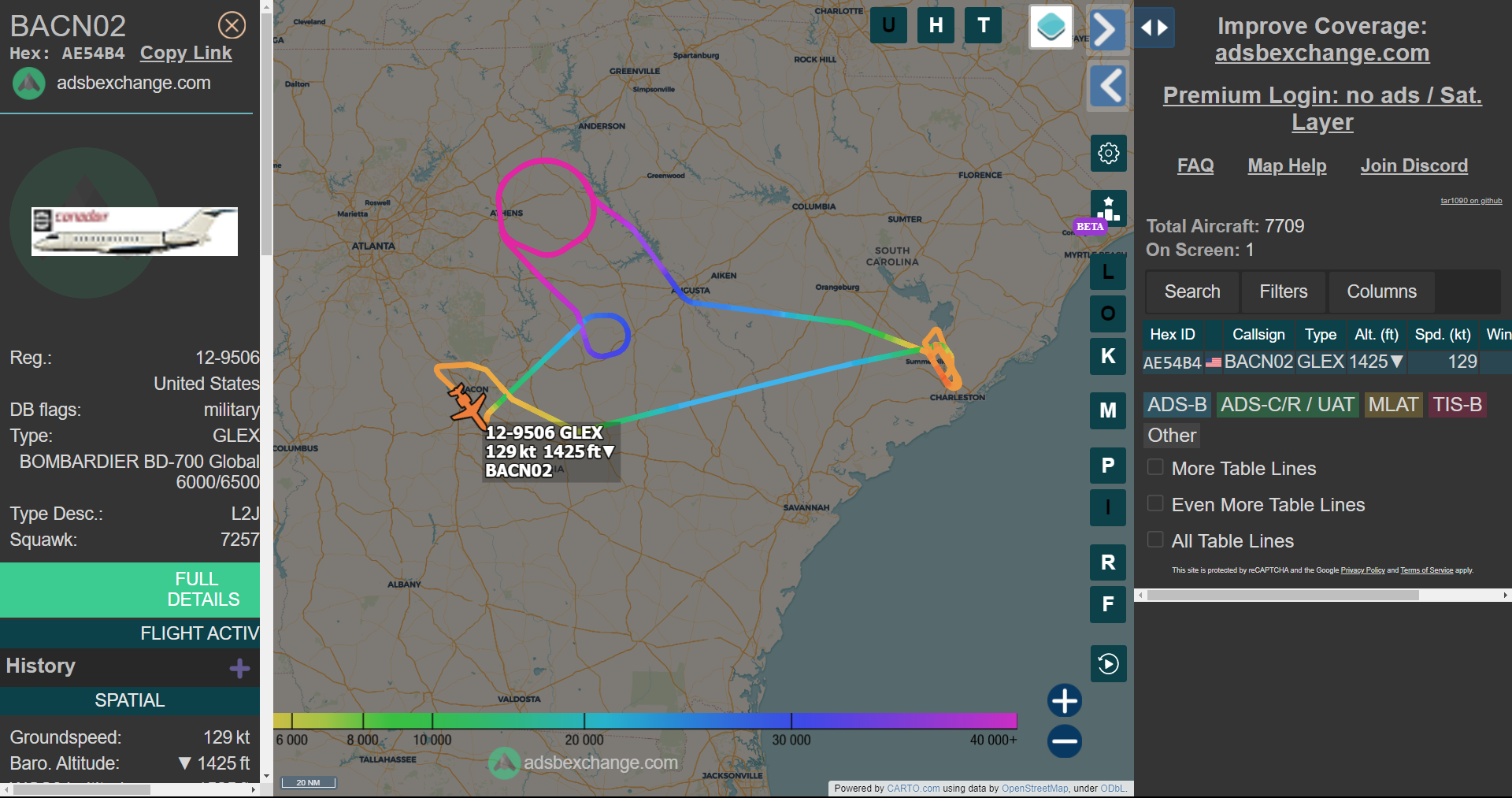
Task: Sort table by Callsign column
Action: [x=1258, y=335]
